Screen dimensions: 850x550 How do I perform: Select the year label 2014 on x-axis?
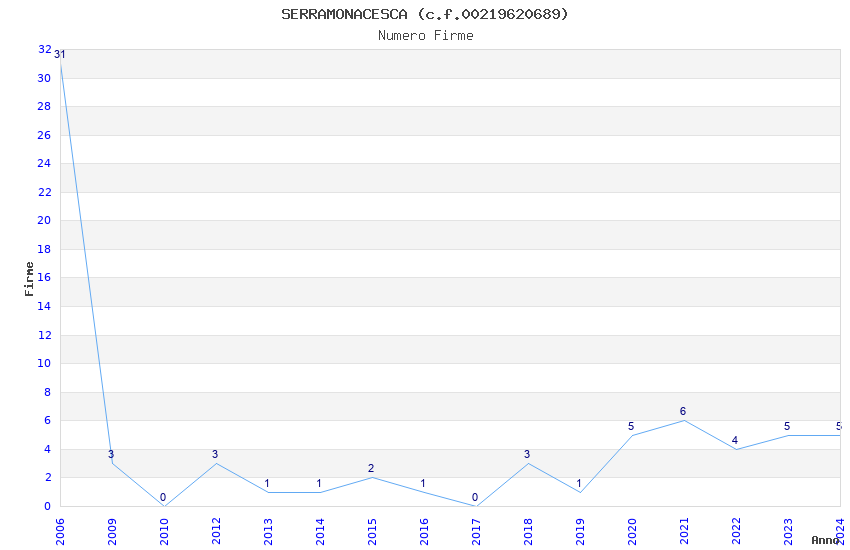click(x=320, y=531)
